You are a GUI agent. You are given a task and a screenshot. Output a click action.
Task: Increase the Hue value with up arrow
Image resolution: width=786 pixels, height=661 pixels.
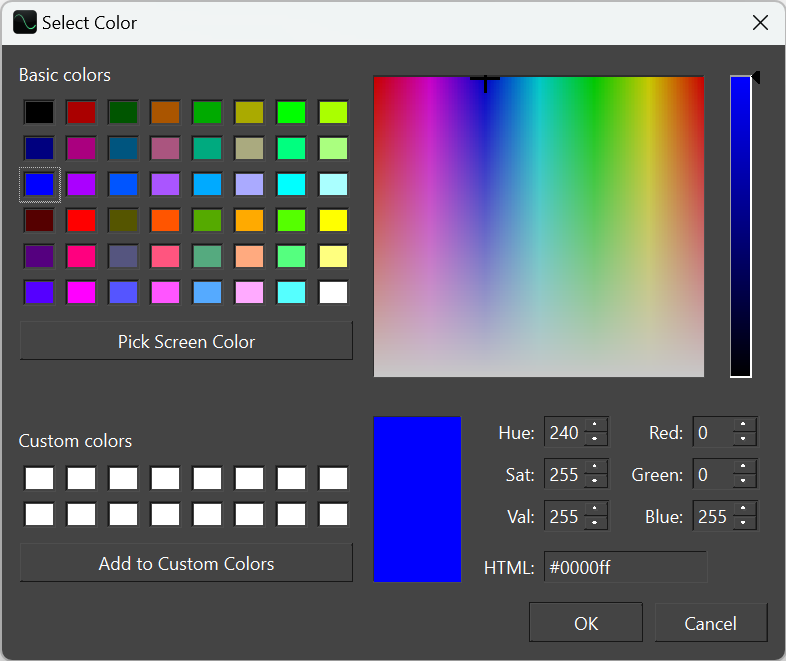(x=594, y=426)
